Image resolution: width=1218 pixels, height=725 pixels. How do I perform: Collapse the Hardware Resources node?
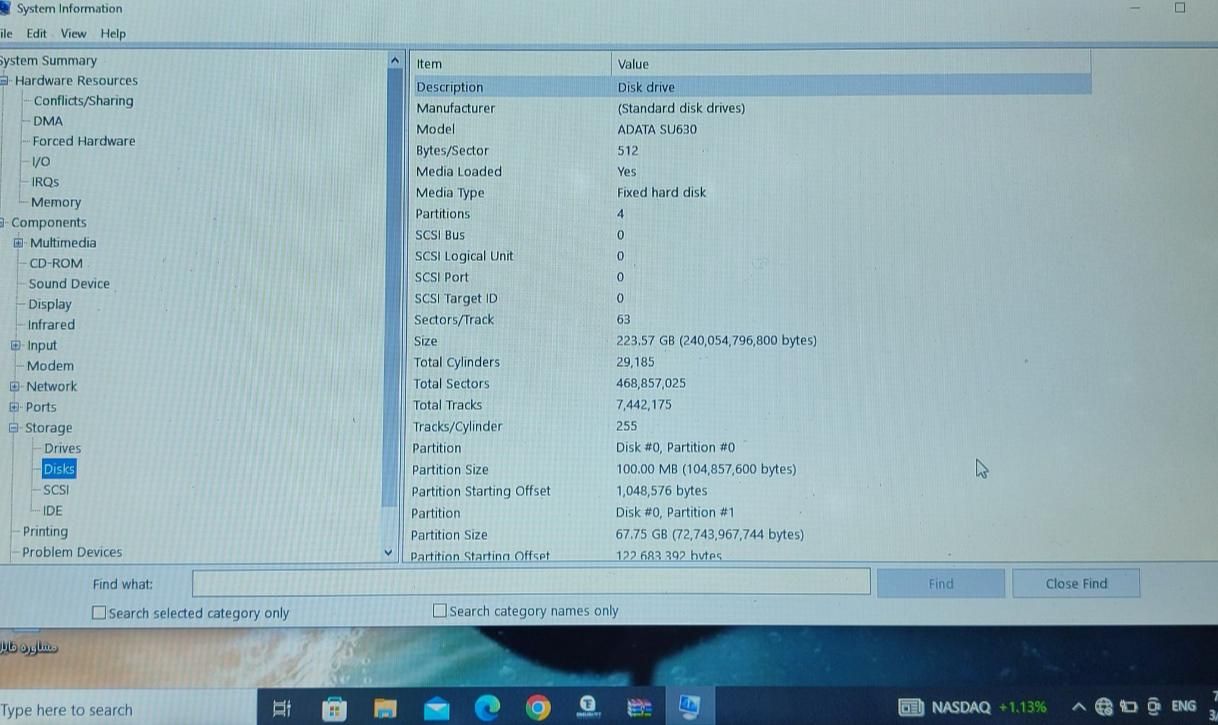click(x=4, y=81)
